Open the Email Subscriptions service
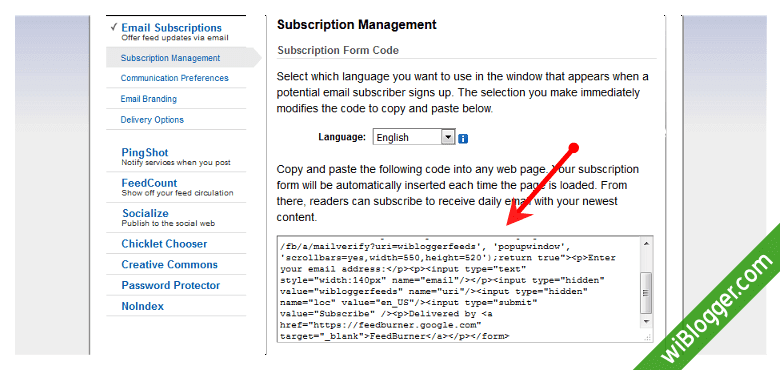This screenshot has height=370, width=780. [172, 28]
